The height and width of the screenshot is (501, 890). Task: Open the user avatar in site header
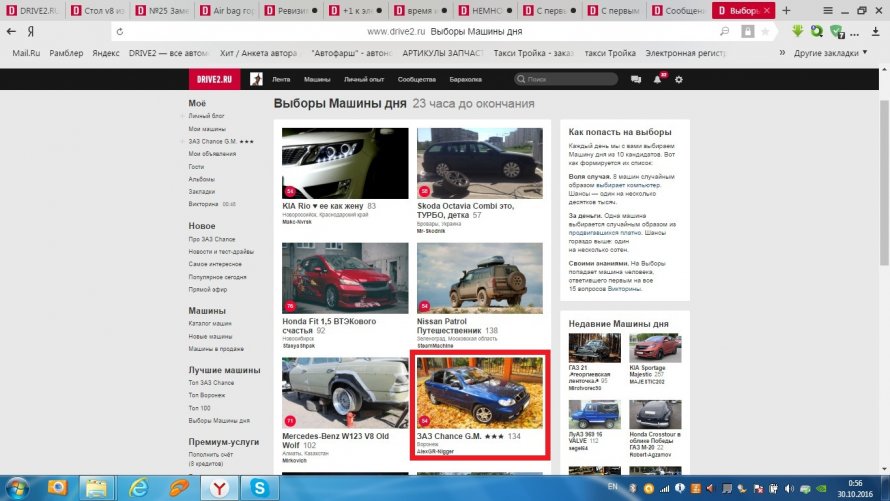(256, 79)
